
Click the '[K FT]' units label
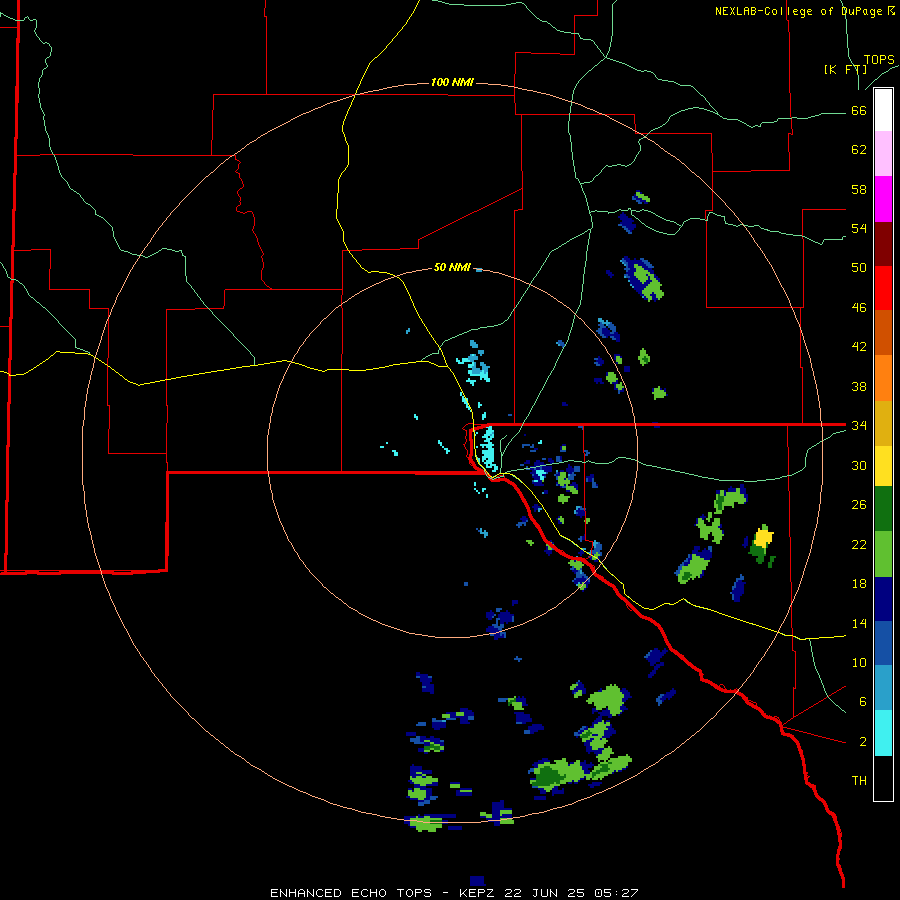pyautogui.click(x=845, y=70)
